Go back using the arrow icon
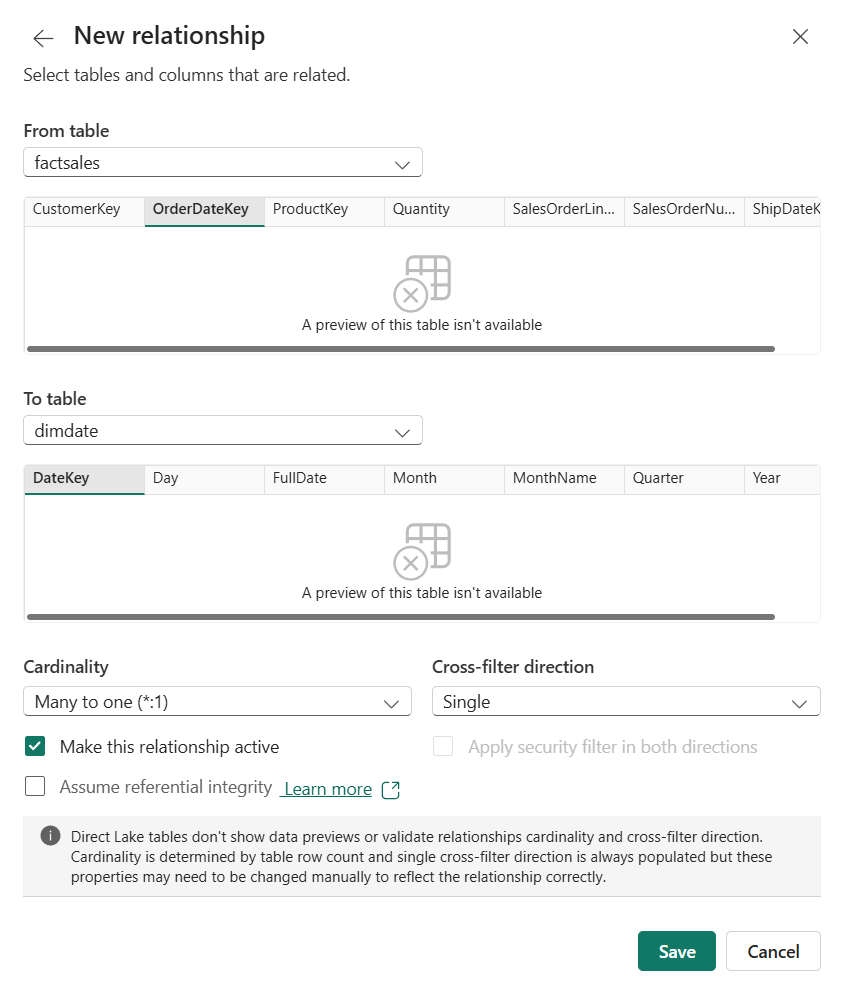Screen dimensions: 841x990 tap(43, 38)
